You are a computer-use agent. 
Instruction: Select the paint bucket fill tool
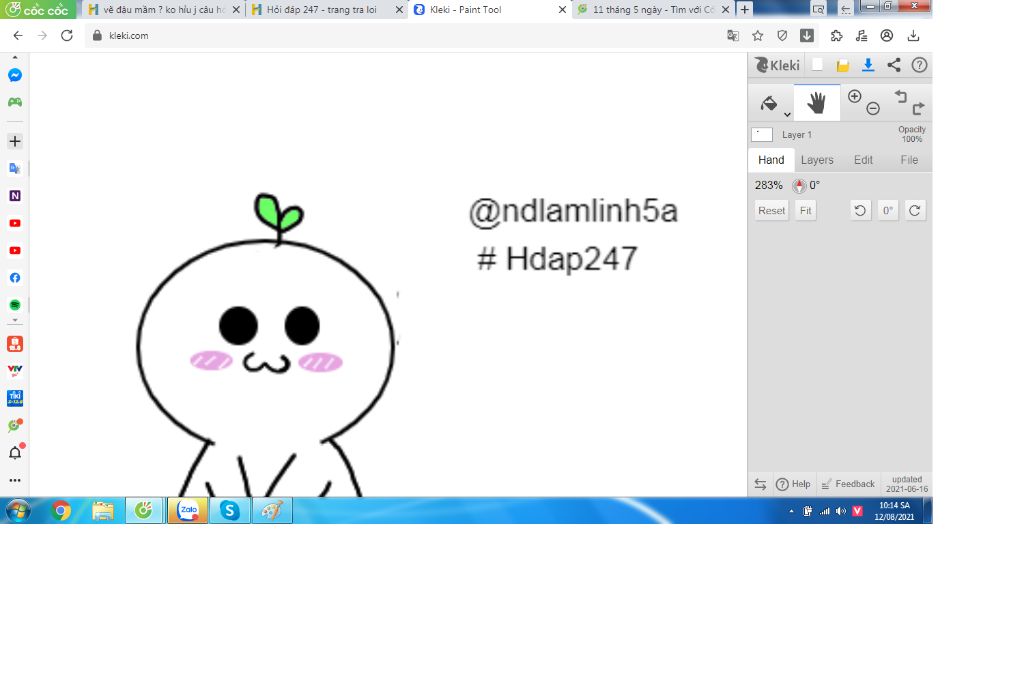pos(769,103)
